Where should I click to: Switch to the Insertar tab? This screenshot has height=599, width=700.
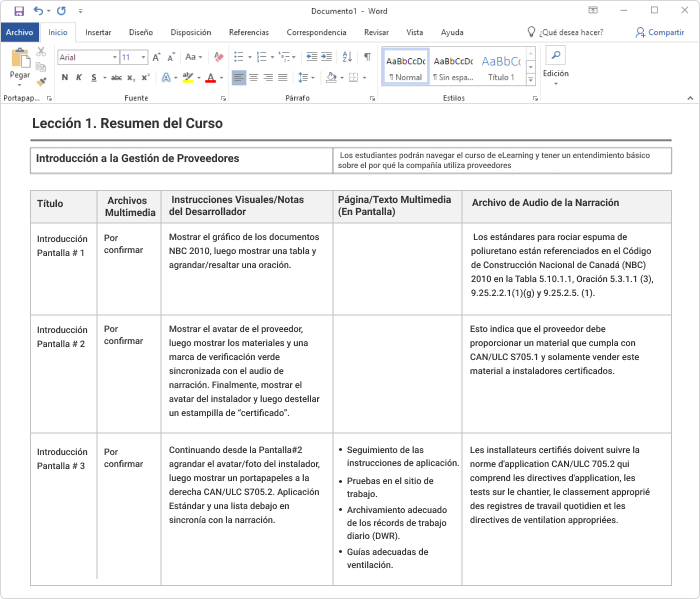(98, 32)
